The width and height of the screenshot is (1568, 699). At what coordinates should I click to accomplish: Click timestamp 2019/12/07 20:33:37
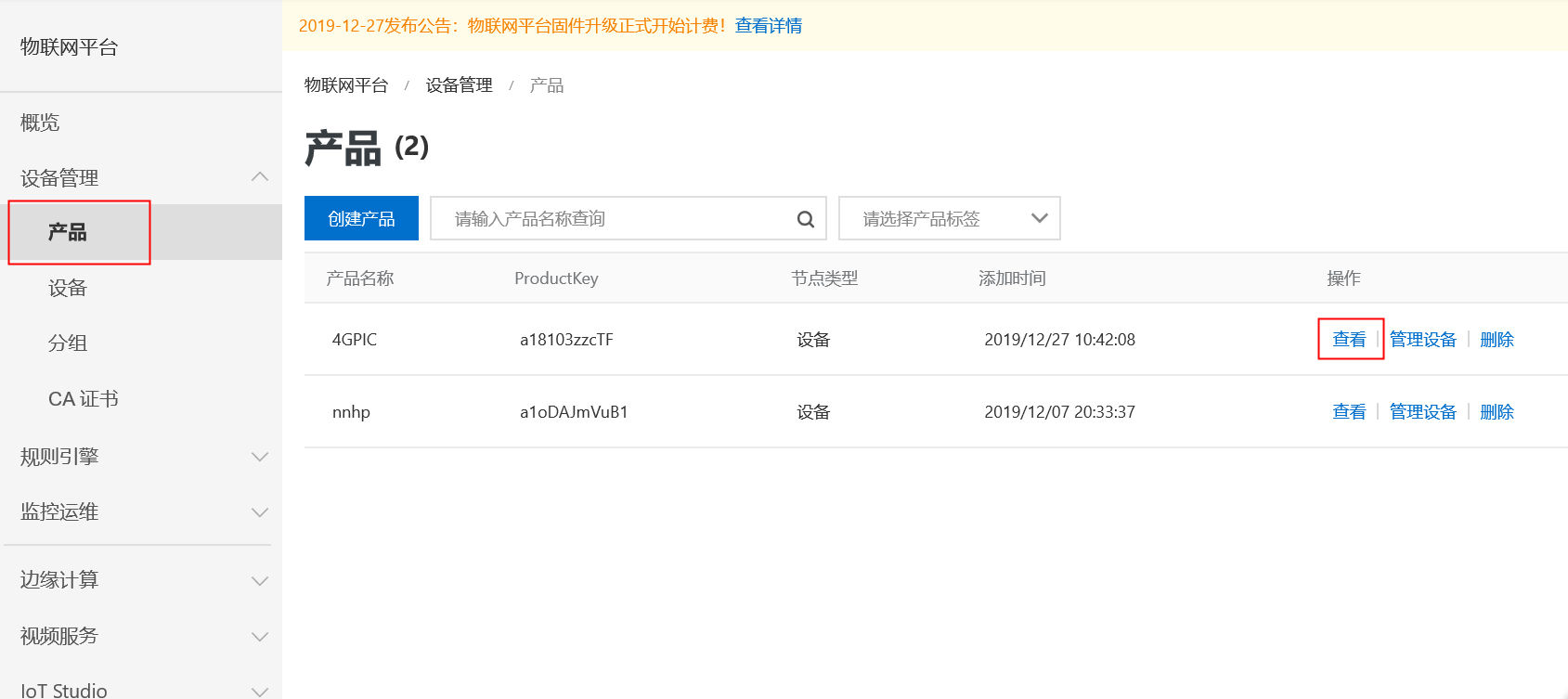[1059, 412]
